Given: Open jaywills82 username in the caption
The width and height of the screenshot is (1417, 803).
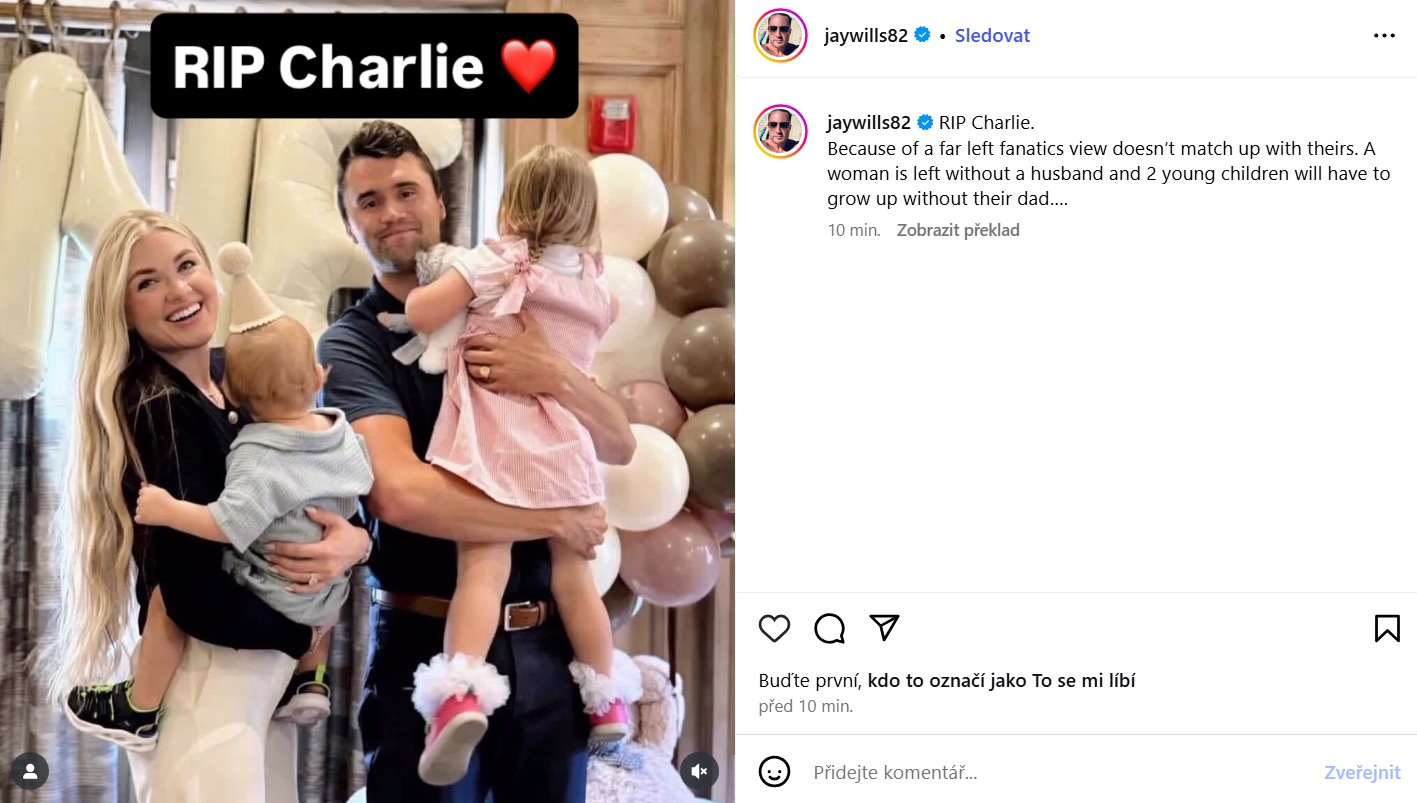Looking at the screenshot, I should [x=869, y=123].
